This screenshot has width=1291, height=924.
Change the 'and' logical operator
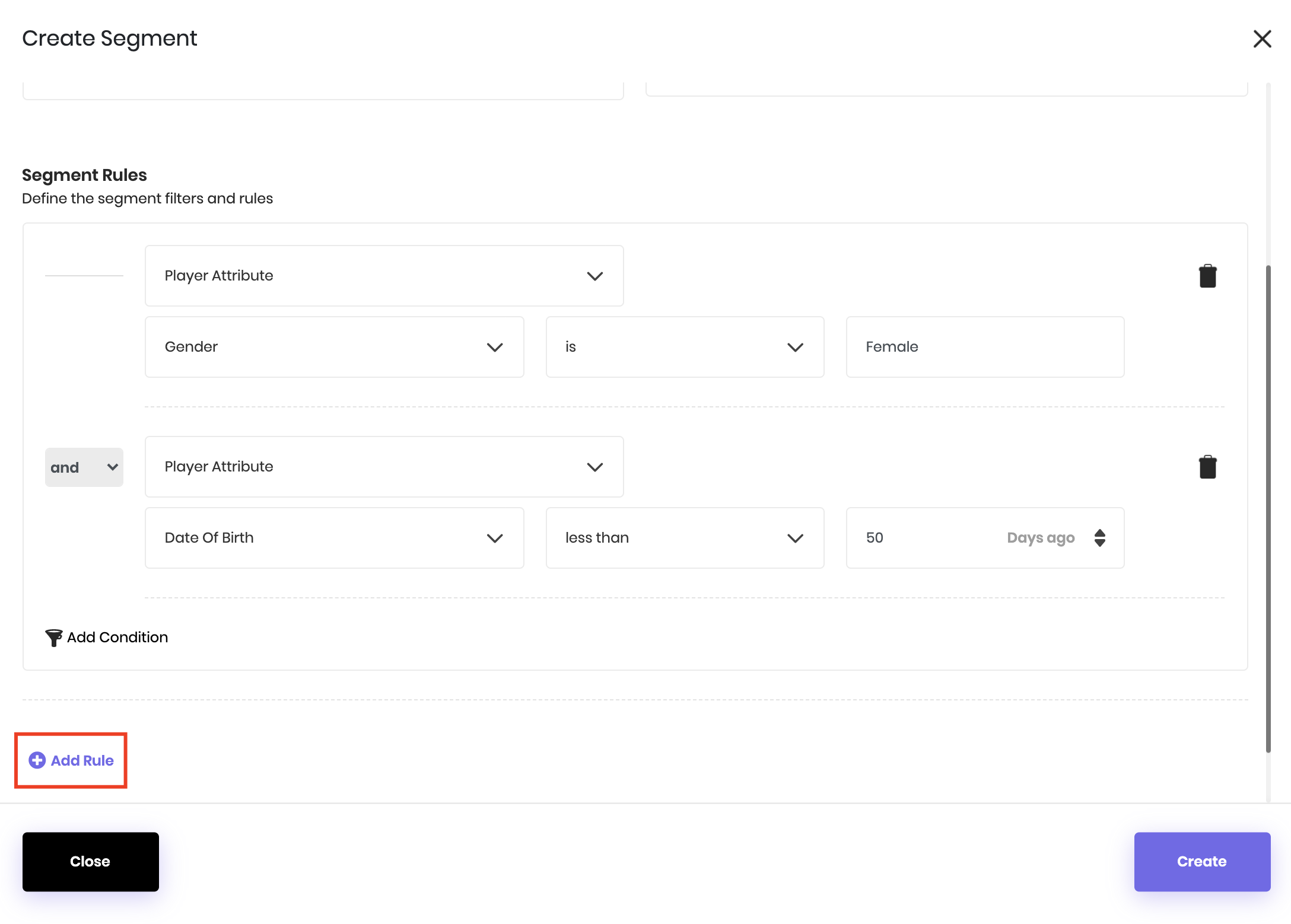point(84,467)
